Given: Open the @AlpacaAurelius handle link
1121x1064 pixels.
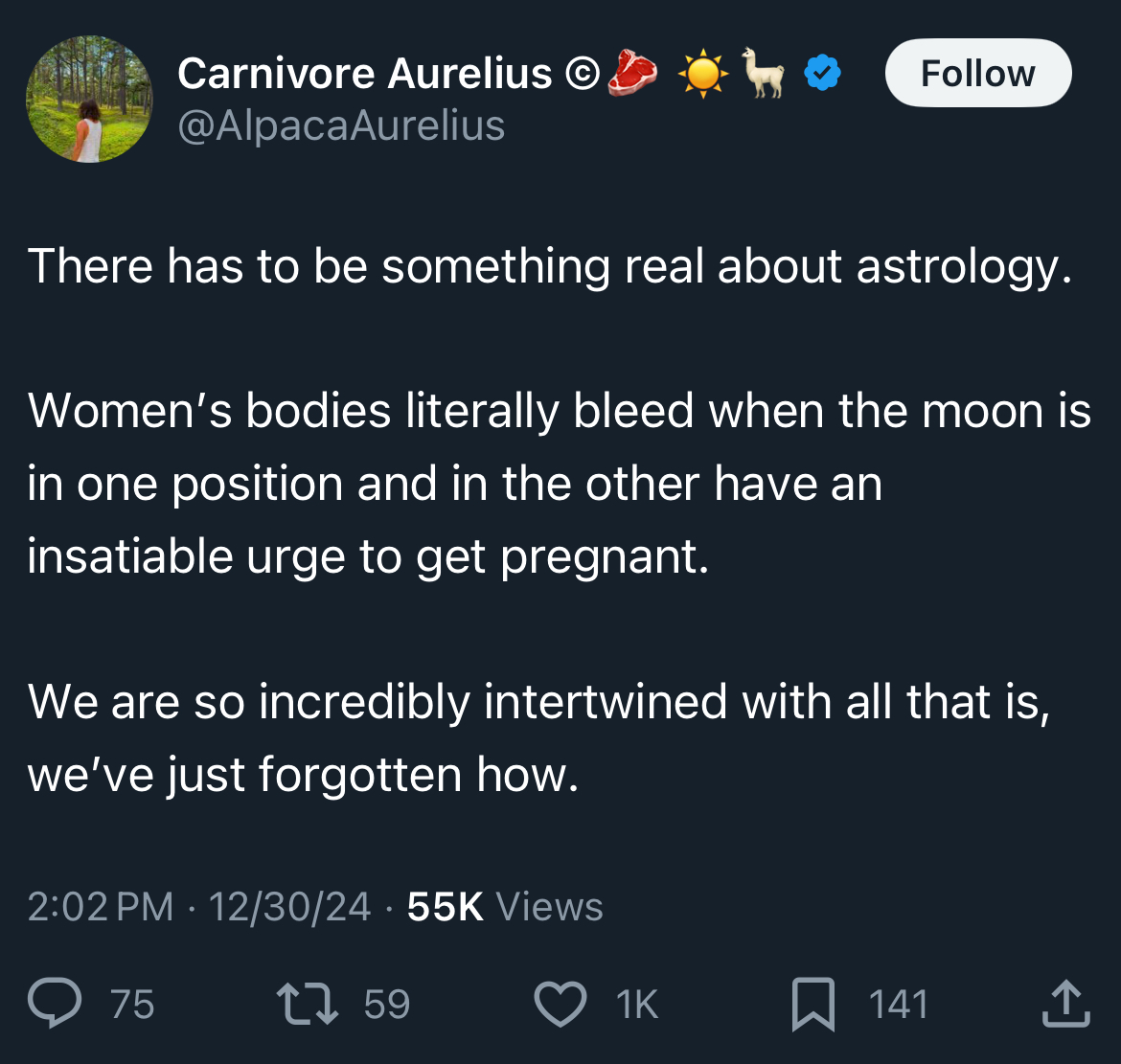Looking at the screenshot, I should point(341,125).
